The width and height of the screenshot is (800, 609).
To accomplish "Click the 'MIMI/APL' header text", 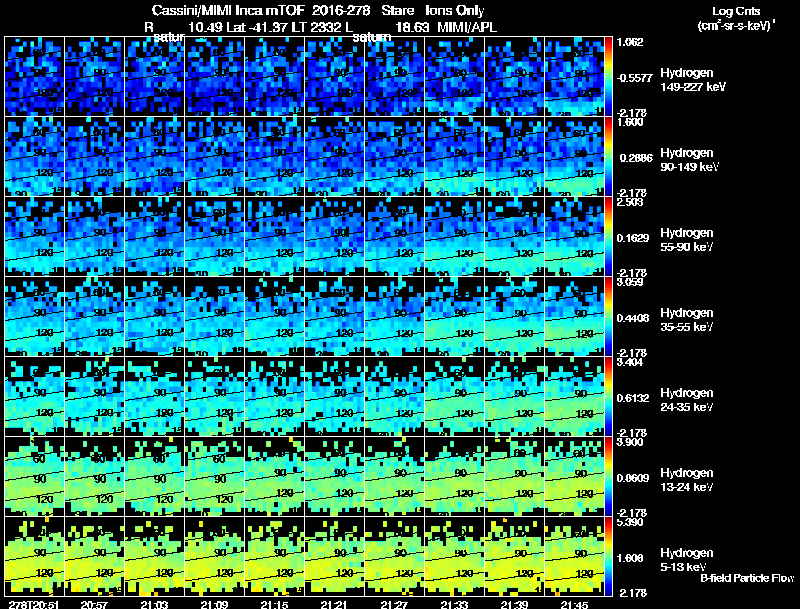I will 467,27.
